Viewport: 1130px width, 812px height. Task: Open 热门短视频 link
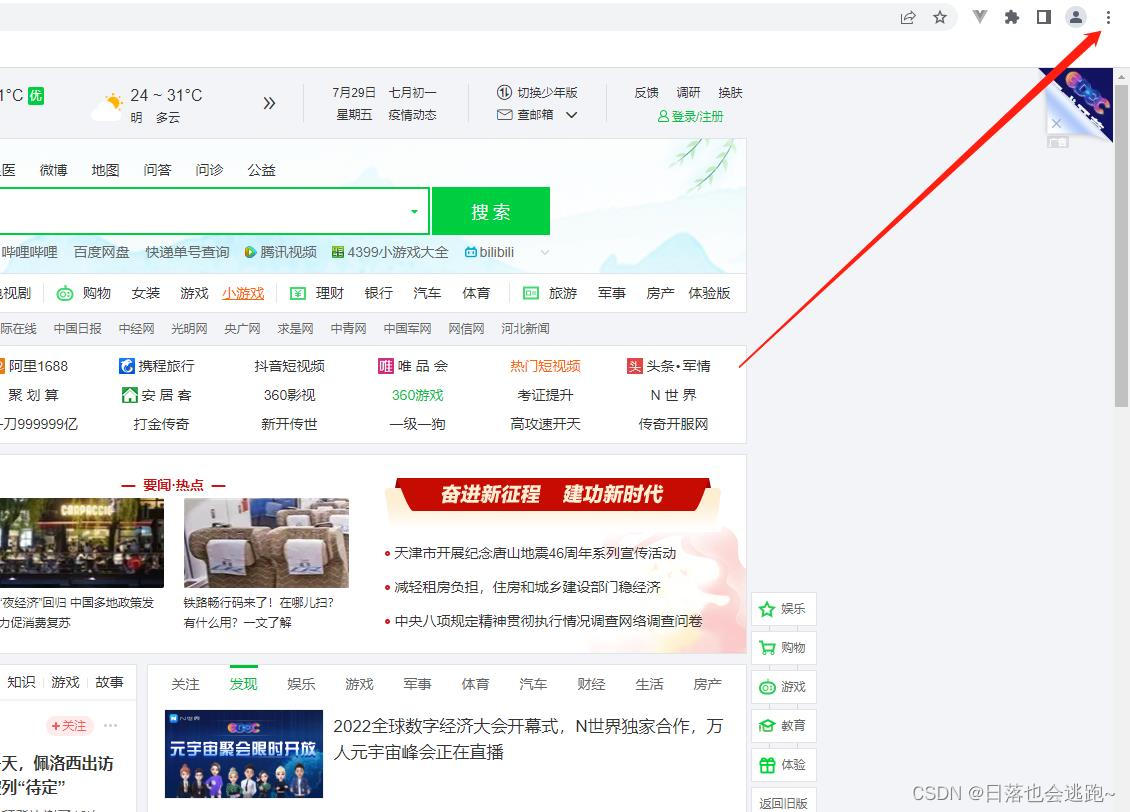point(546,366)
